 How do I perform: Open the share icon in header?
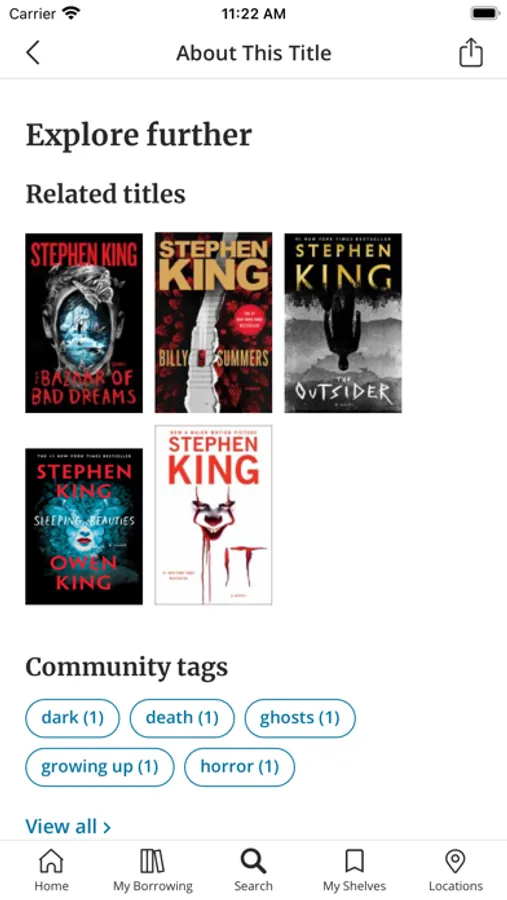pos(471,53)
